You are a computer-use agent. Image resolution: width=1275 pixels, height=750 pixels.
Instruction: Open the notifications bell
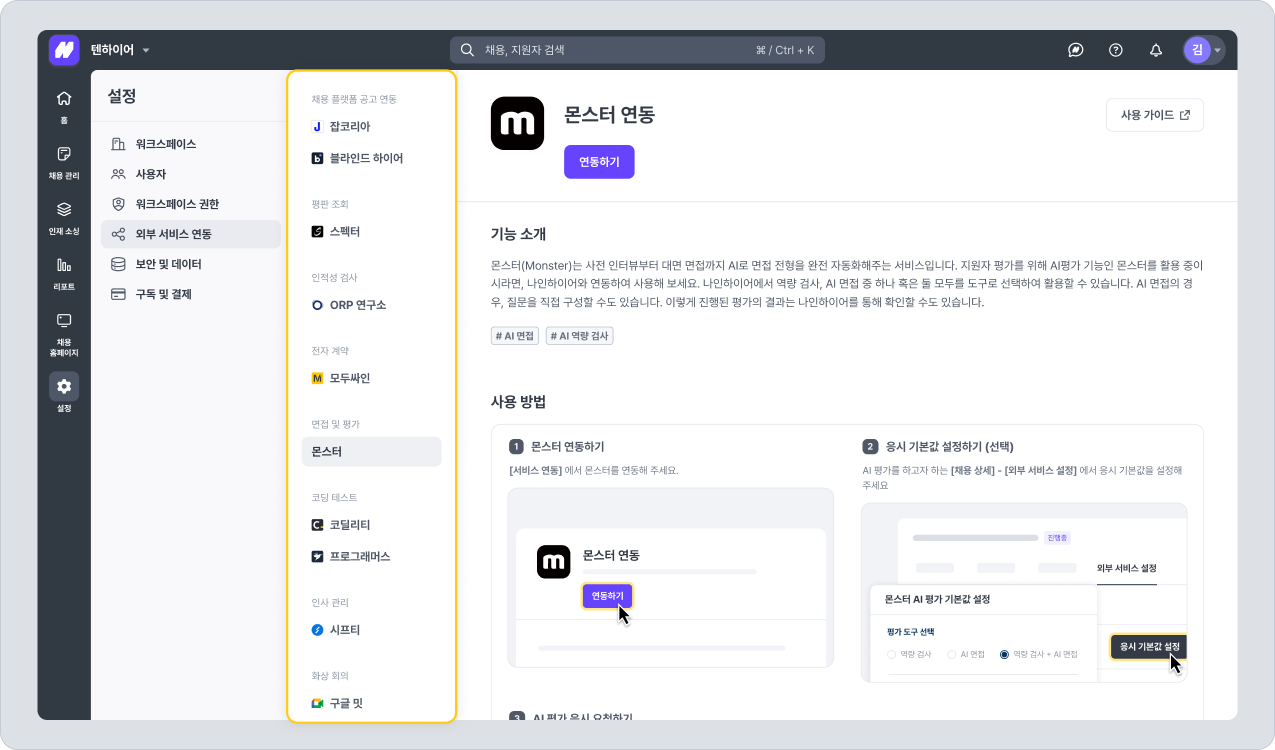tap(1156, 50)
